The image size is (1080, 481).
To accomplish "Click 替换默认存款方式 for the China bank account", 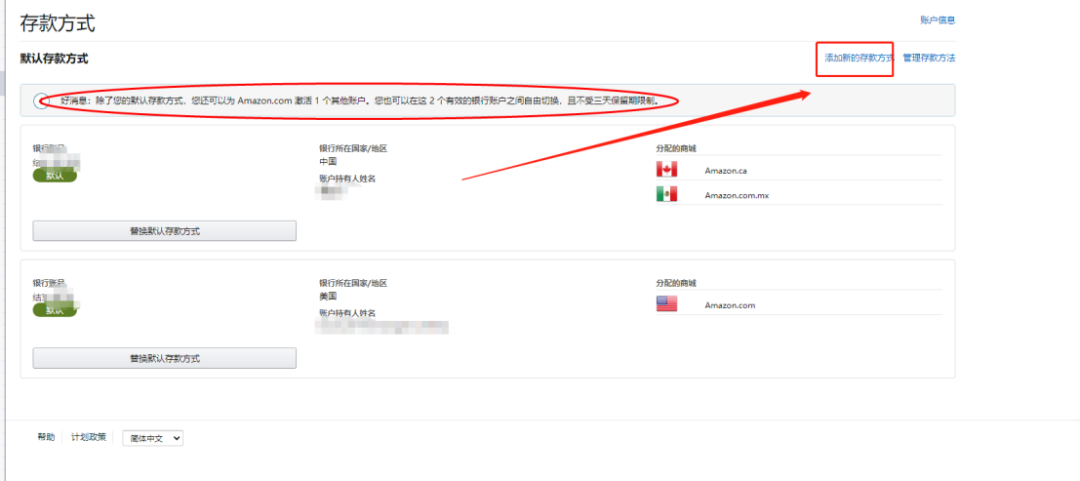I will (x=165, y=231).
